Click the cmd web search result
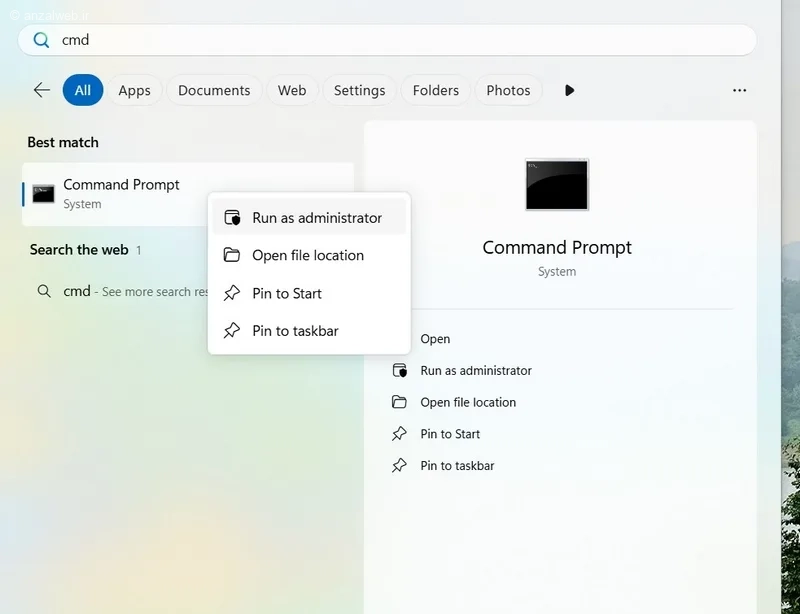The image size is (800, 614). tap(122, 291)
